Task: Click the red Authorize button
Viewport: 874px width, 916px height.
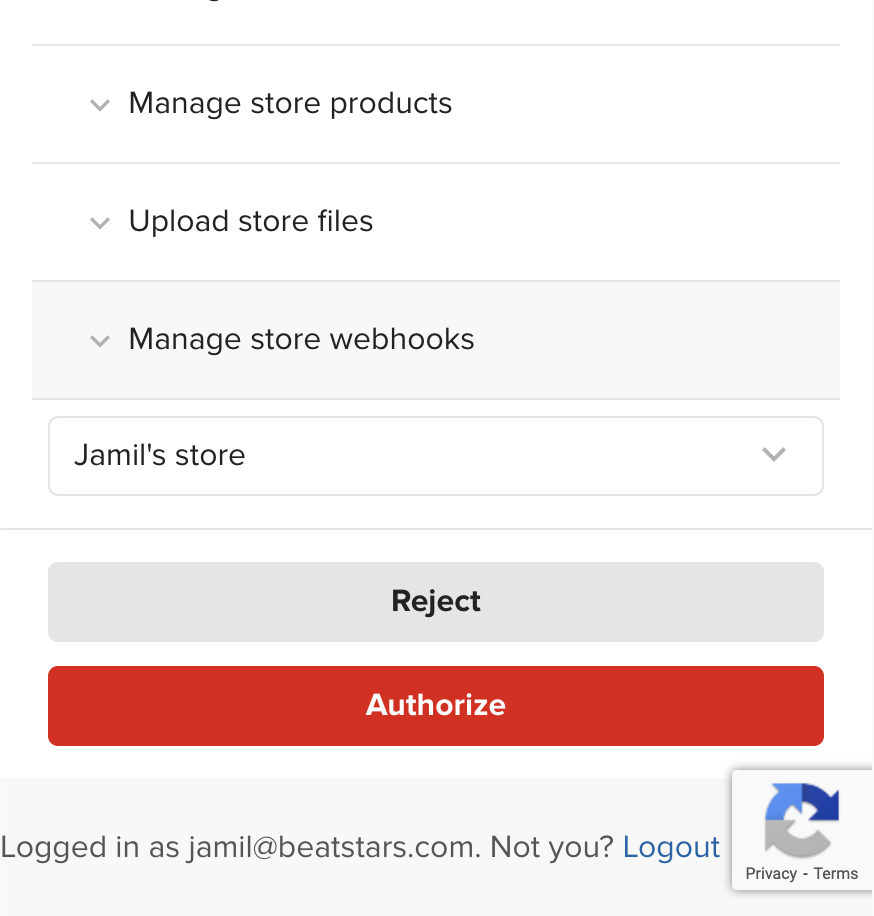Action: [x=436, y=706]
